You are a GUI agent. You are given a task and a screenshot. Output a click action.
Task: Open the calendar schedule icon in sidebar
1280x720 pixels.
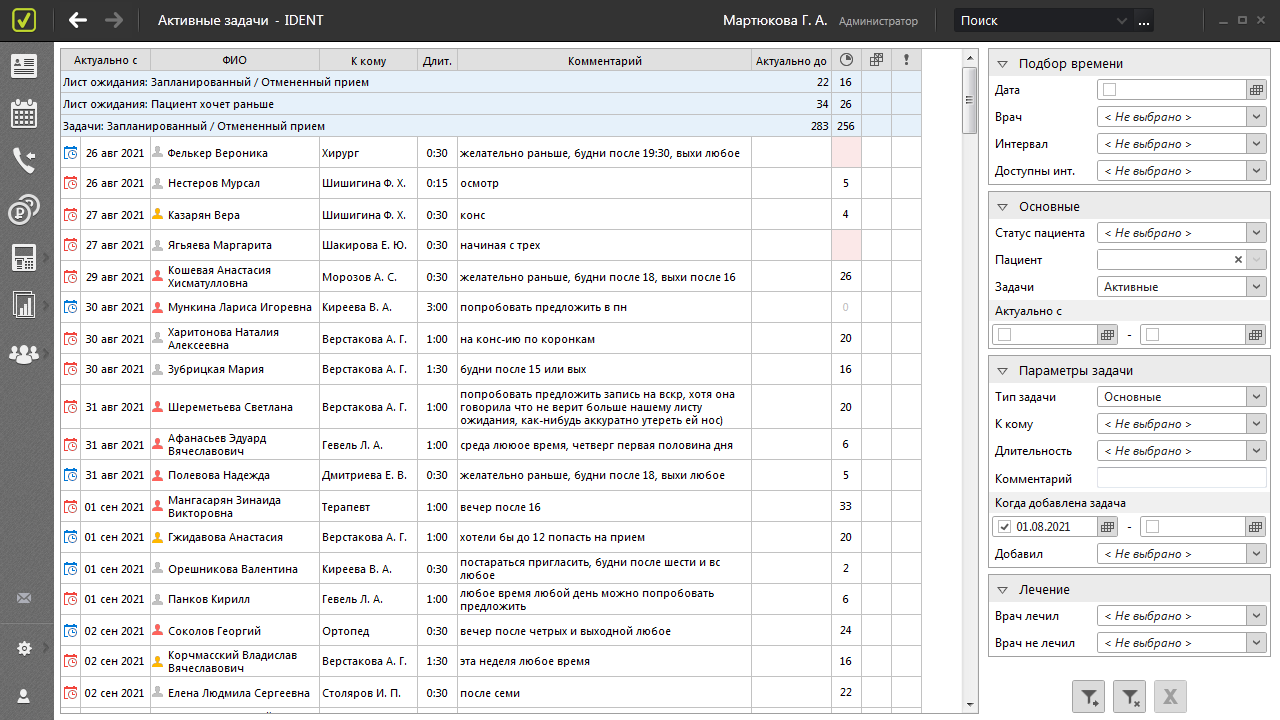24,113
